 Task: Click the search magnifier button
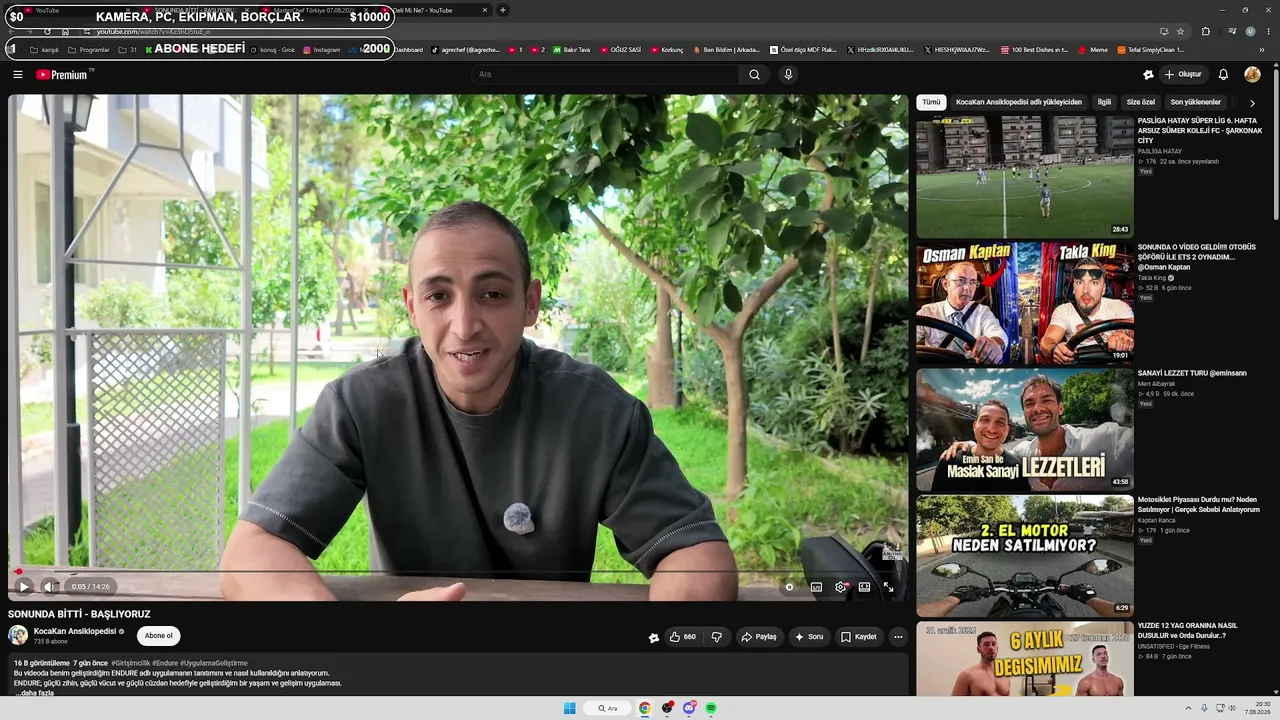[754, 74]
